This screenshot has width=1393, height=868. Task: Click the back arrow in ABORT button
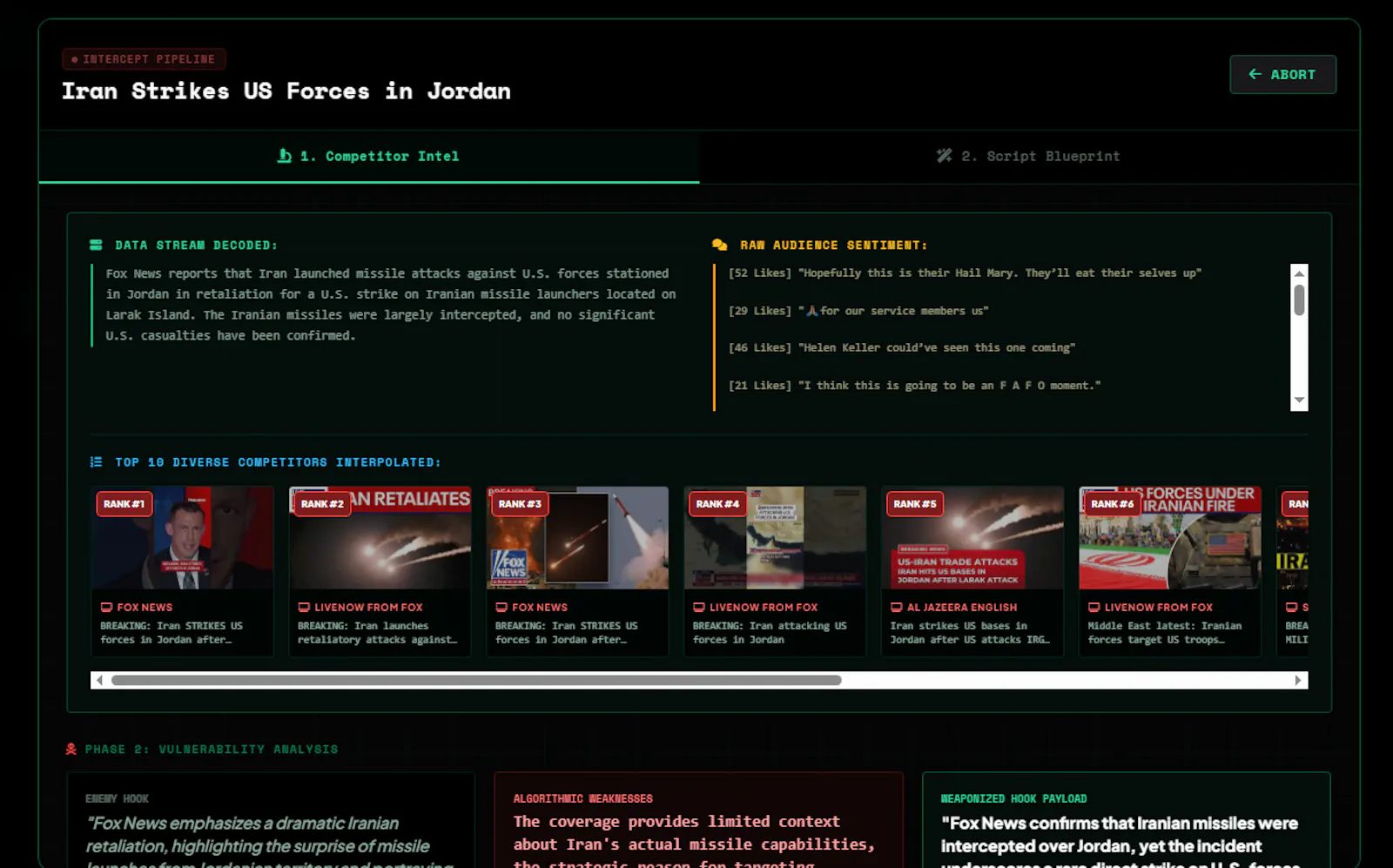1255,74
